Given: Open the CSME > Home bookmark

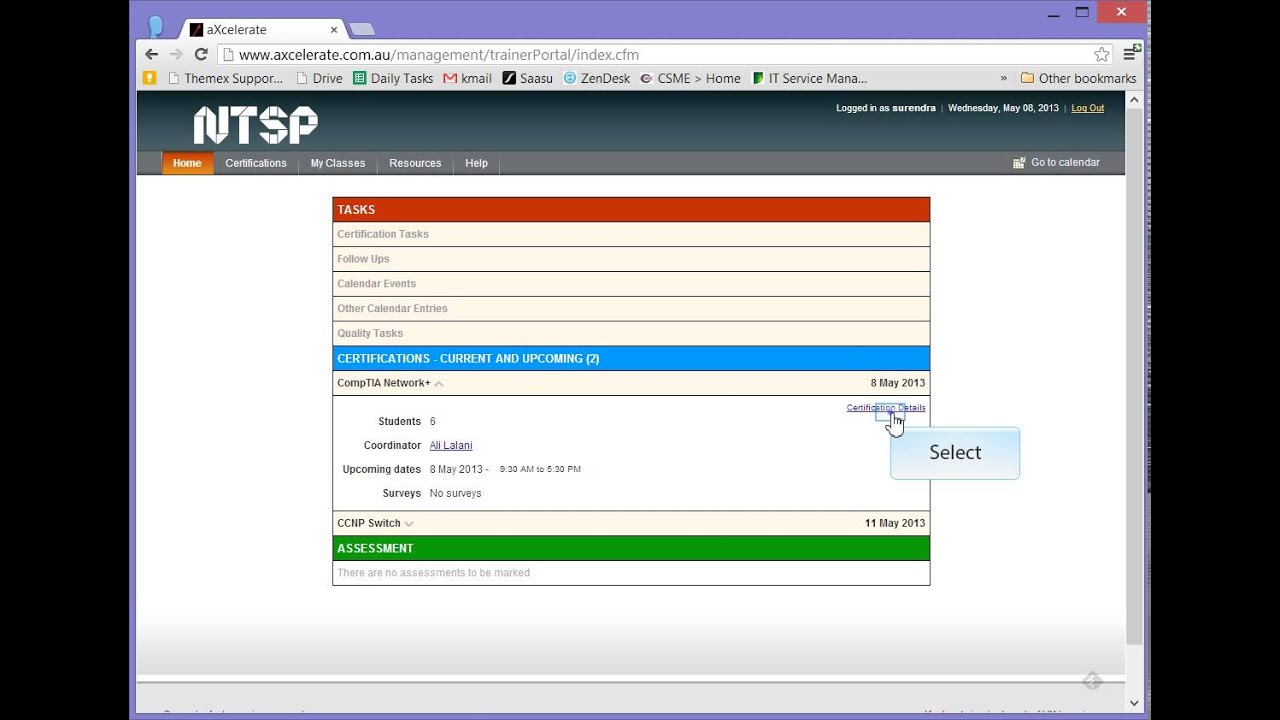Looking at the screenshot, I should tap(691, 78).
